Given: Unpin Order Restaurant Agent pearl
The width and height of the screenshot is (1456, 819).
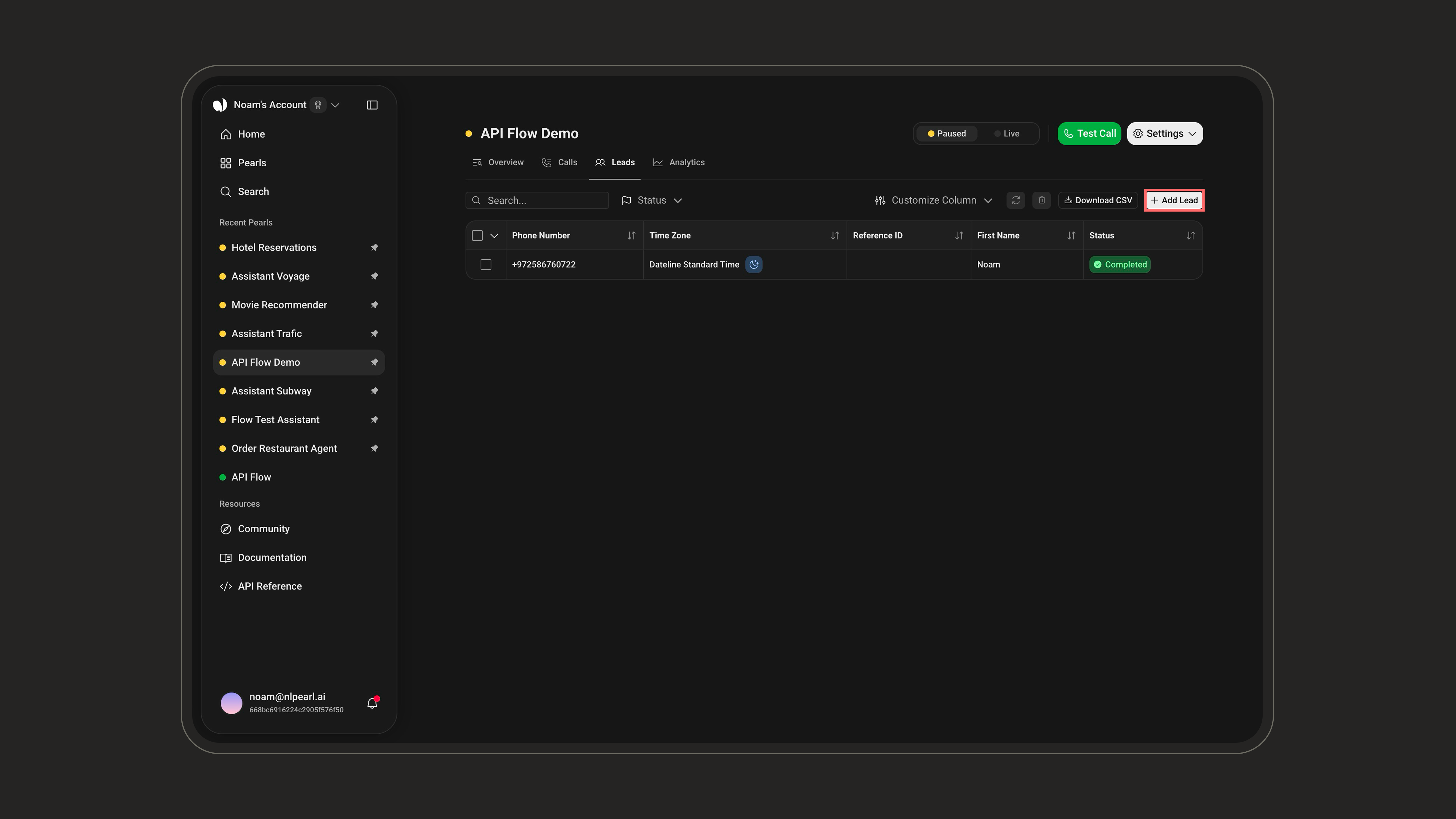Looking at the screenshot, I should tap(374, 449).
